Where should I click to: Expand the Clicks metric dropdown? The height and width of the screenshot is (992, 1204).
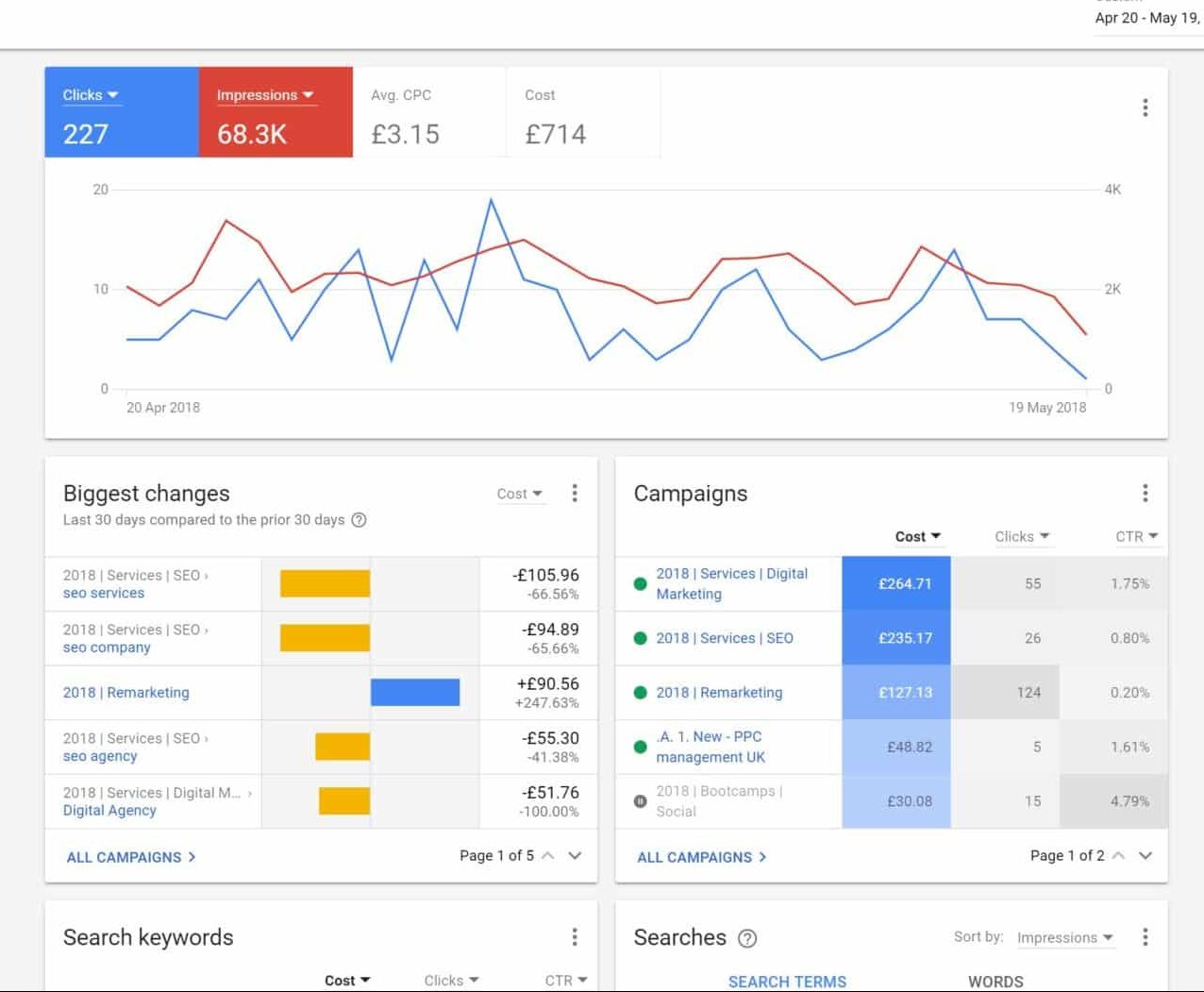pyautogui.click(x=91, y=95)
